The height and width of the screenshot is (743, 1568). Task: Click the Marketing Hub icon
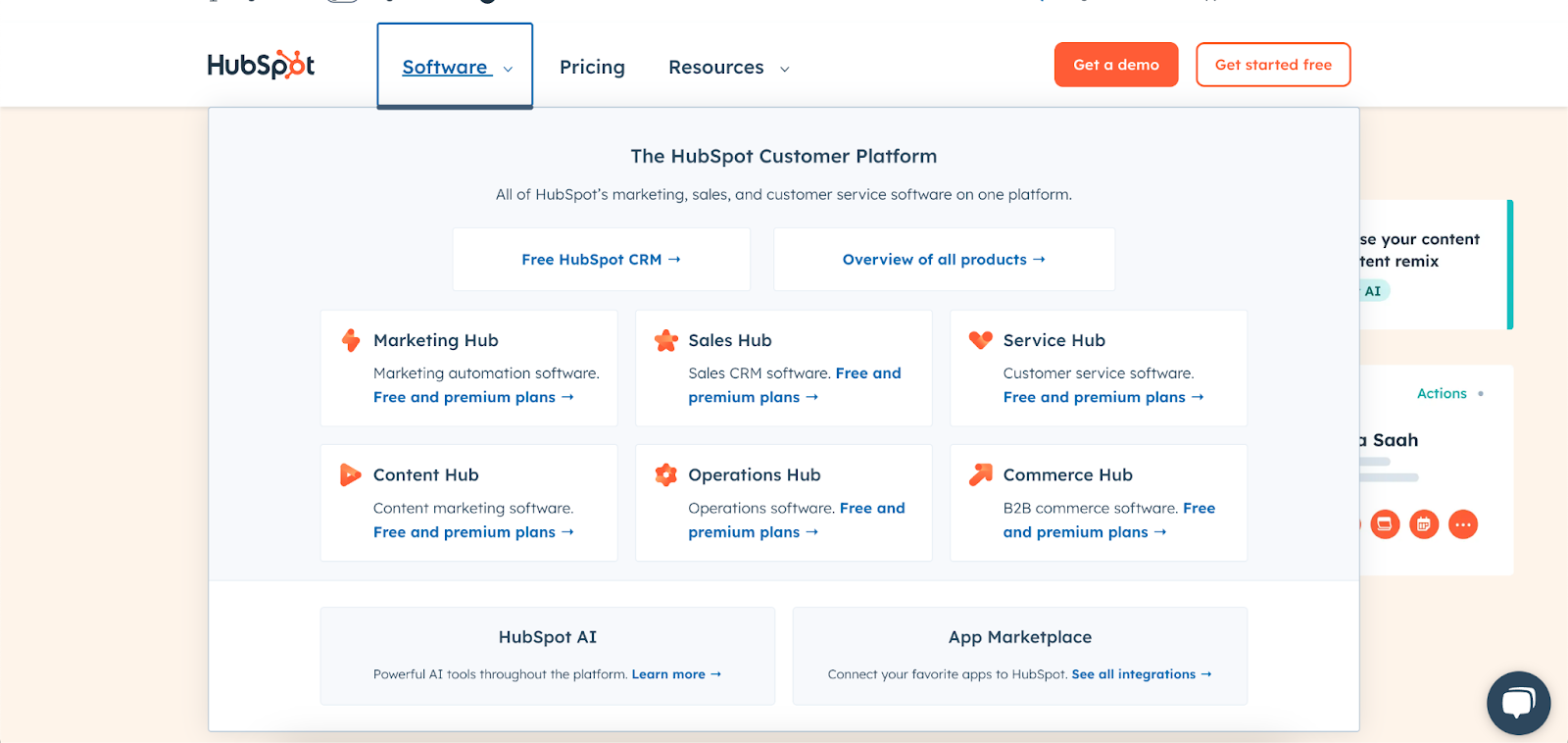[351, 340]
